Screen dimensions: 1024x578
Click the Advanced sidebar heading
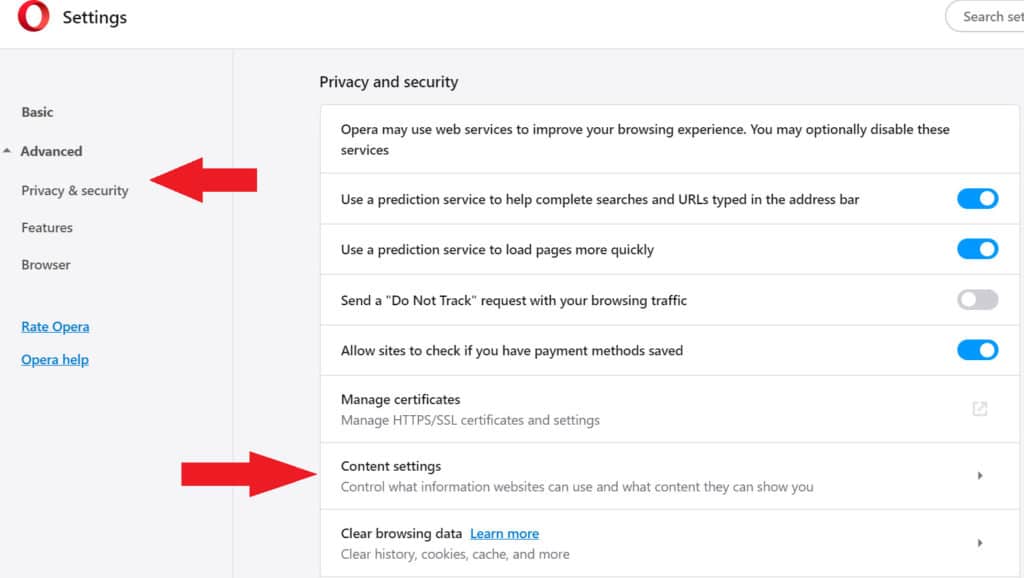(x=51, y=152)
